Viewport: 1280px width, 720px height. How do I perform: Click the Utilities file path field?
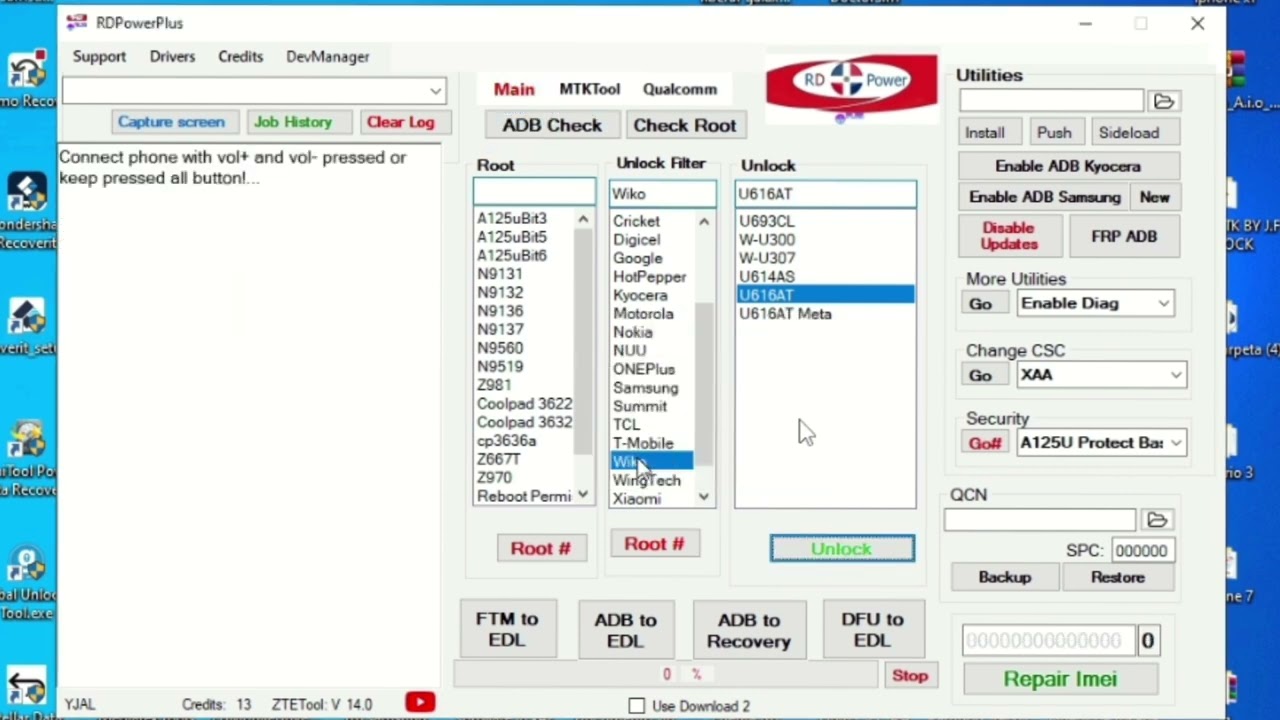click(x=1051, y=101)
